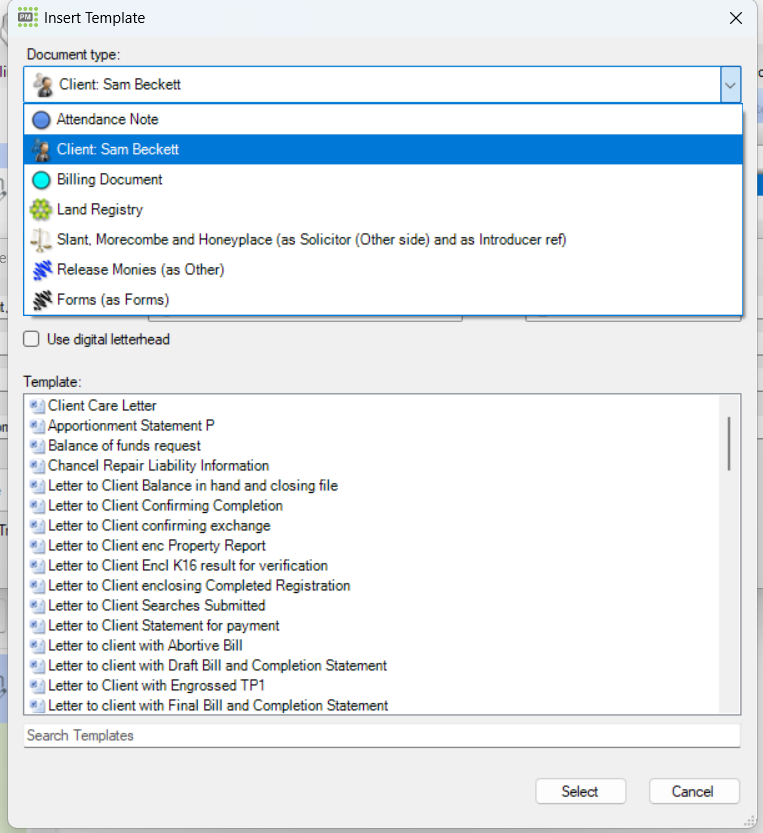Image resolution: width=763 pixels, height=833 pixels.
Task: Pick Release Monies (as Other) option
Action: point(140,270)
